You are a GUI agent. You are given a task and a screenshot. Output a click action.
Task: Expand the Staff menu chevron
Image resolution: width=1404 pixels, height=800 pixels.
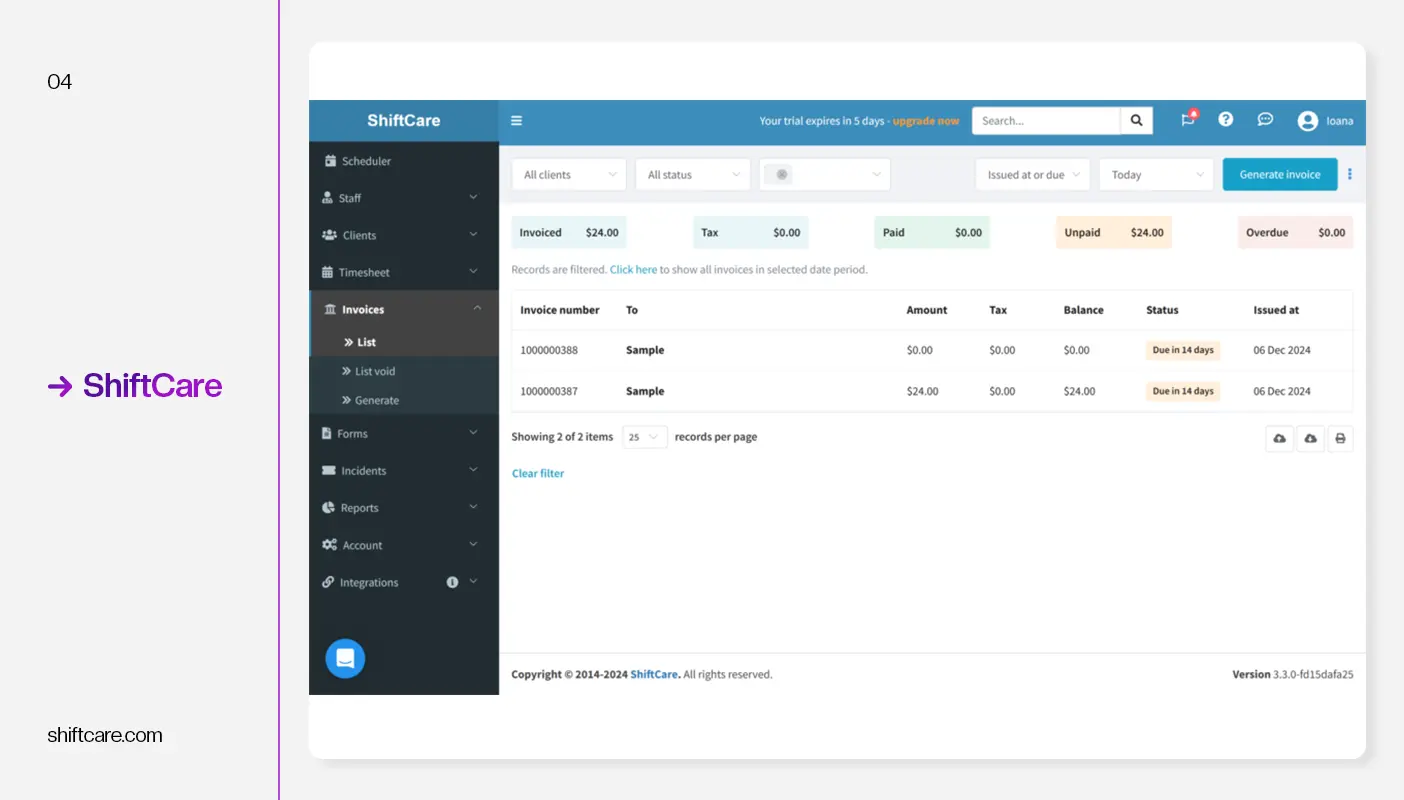point(473,198)
